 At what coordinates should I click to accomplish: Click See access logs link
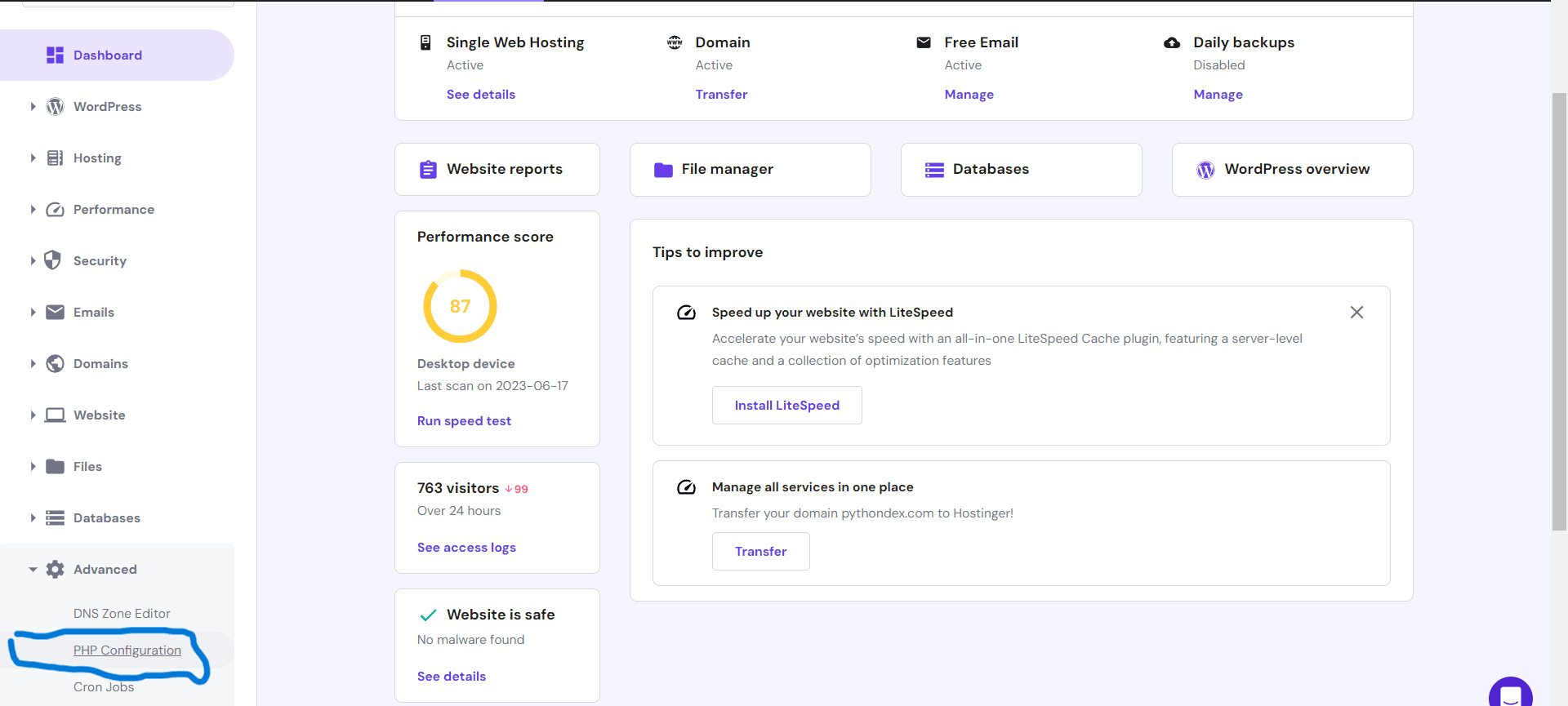[466, 548]
